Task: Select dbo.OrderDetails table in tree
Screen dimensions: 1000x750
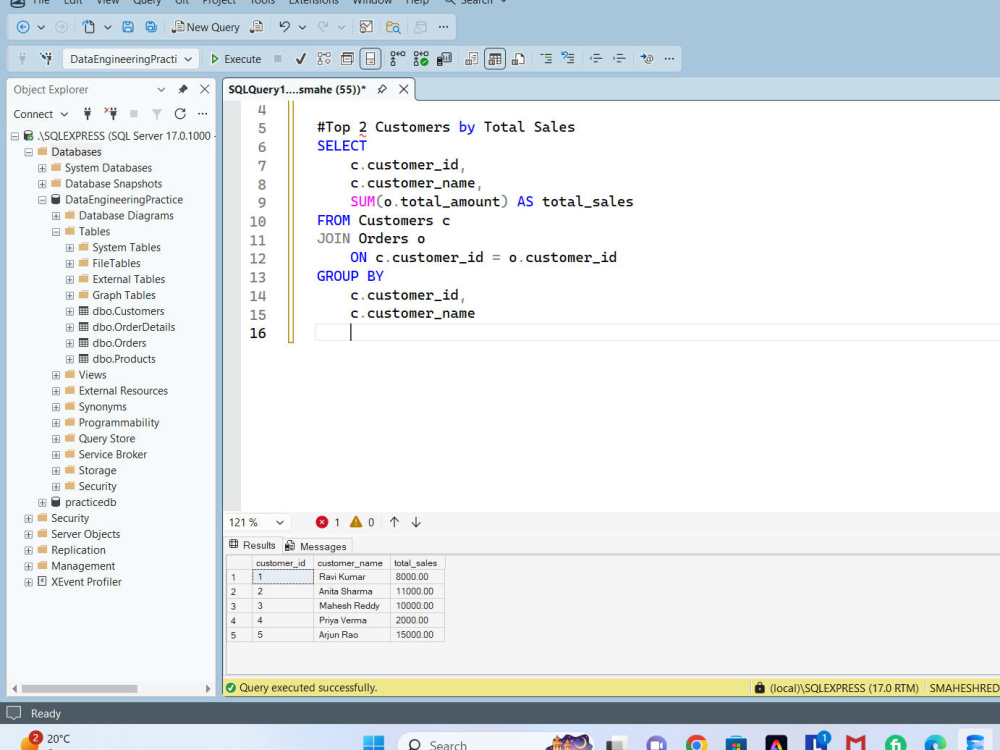Action: (133, 327)
